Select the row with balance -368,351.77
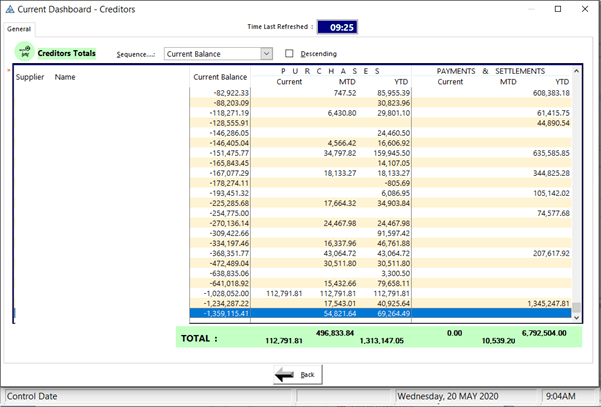The height and width of the screenshot is (407, 601). point(380,253)
